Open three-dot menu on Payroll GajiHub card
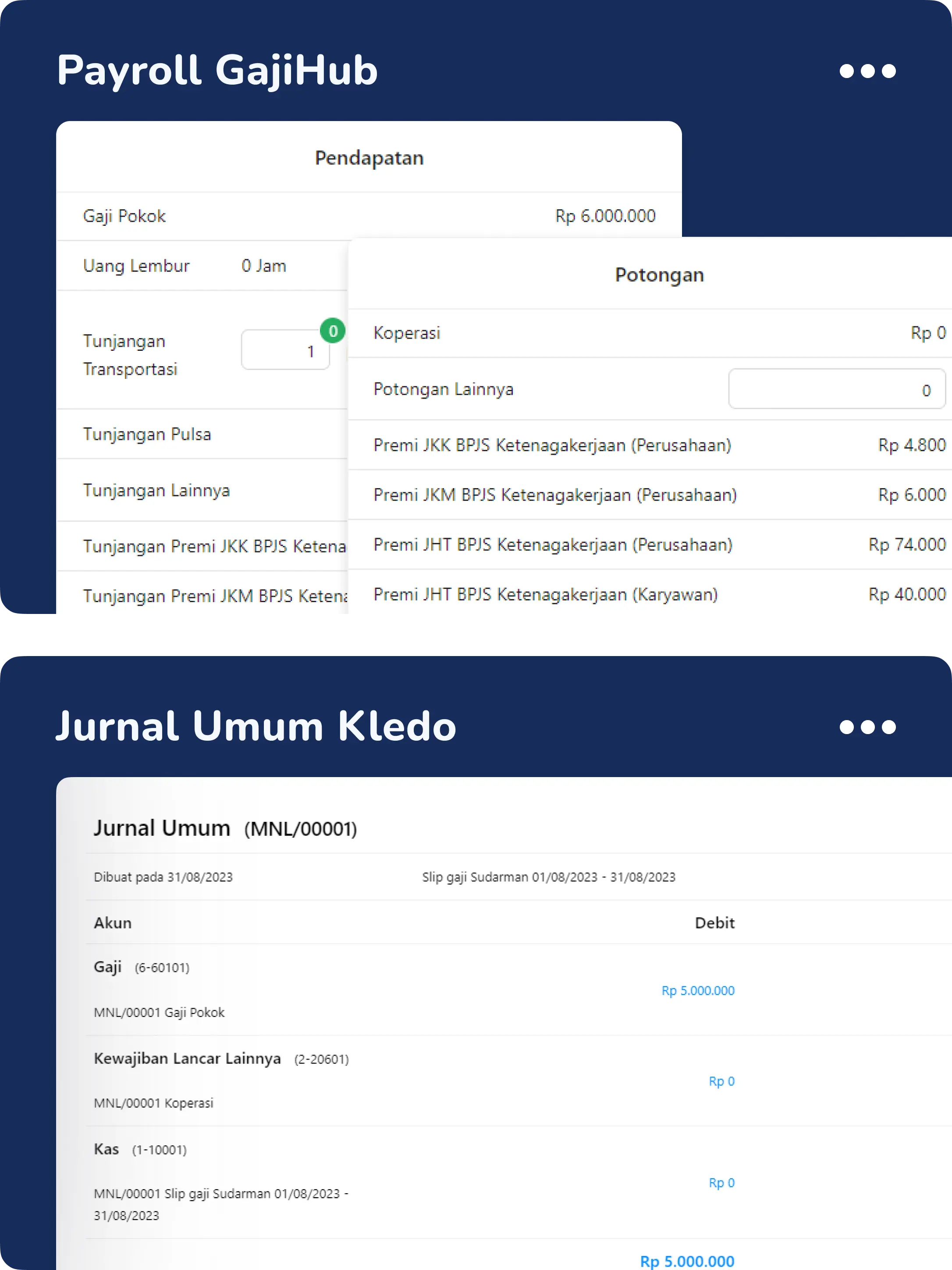Image resolution: width=952 pixels, height=1270 pixels. [x=867, y=71]
